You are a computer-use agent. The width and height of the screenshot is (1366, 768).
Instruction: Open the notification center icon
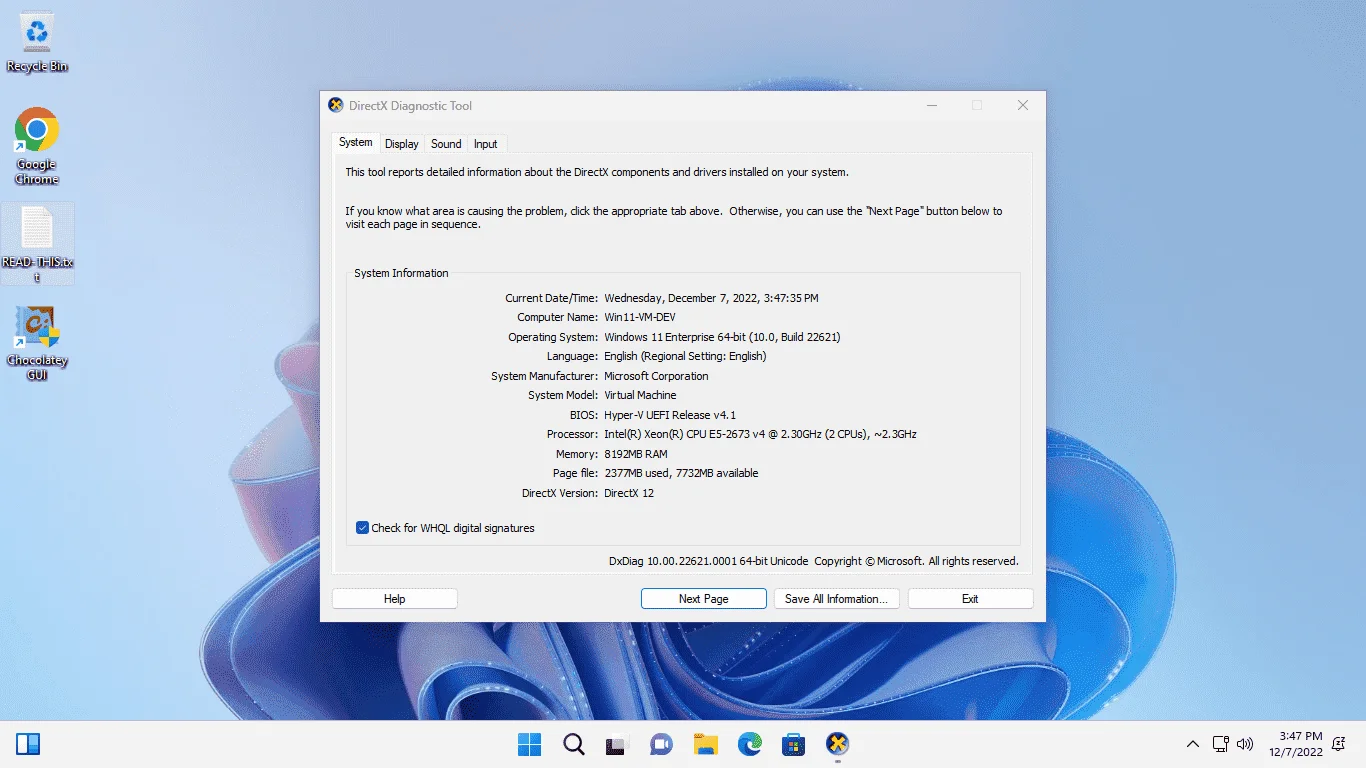tap(1339, 744)
